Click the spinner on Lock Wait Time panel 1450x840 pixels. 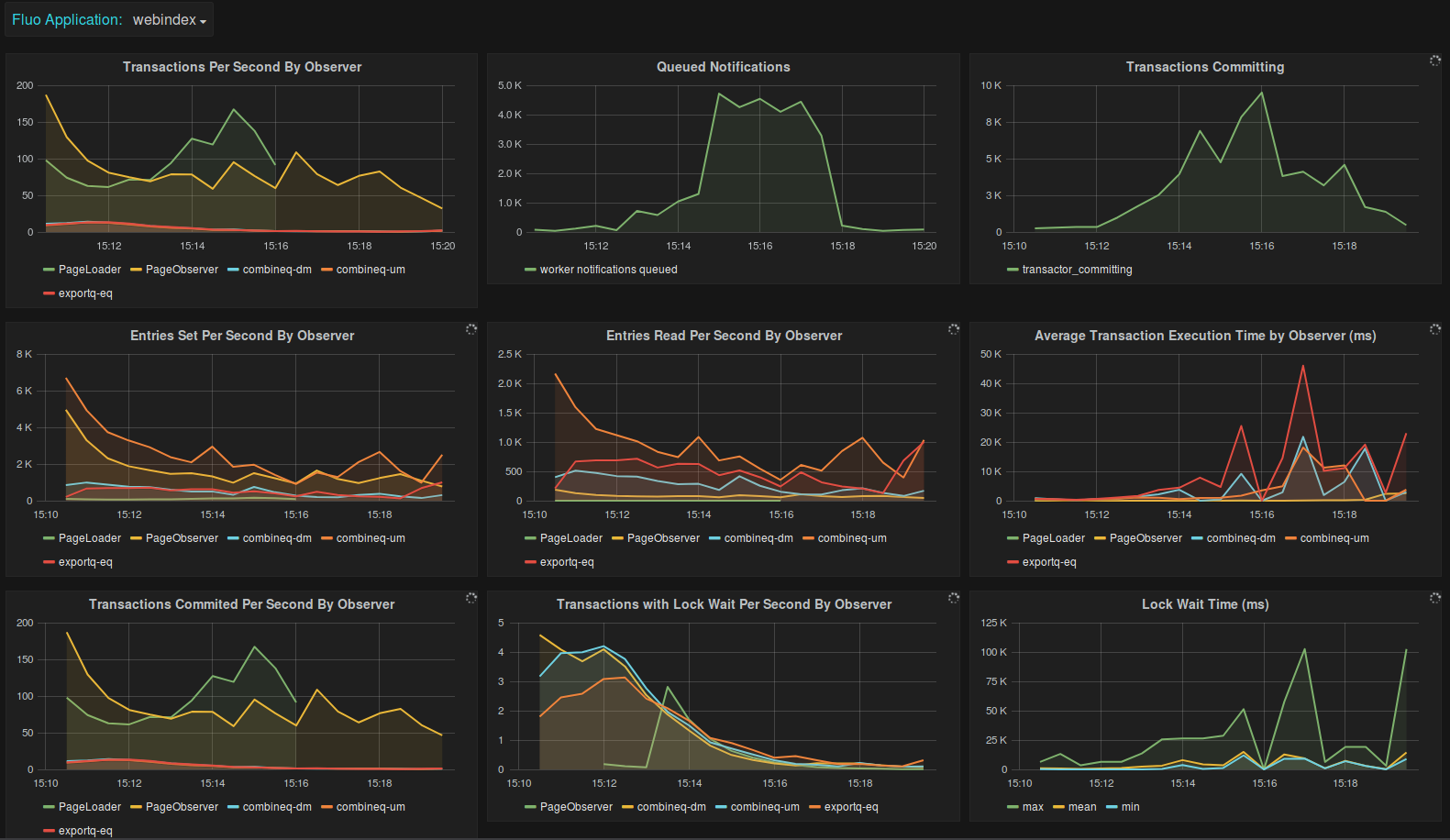[x=1434, y=598]
